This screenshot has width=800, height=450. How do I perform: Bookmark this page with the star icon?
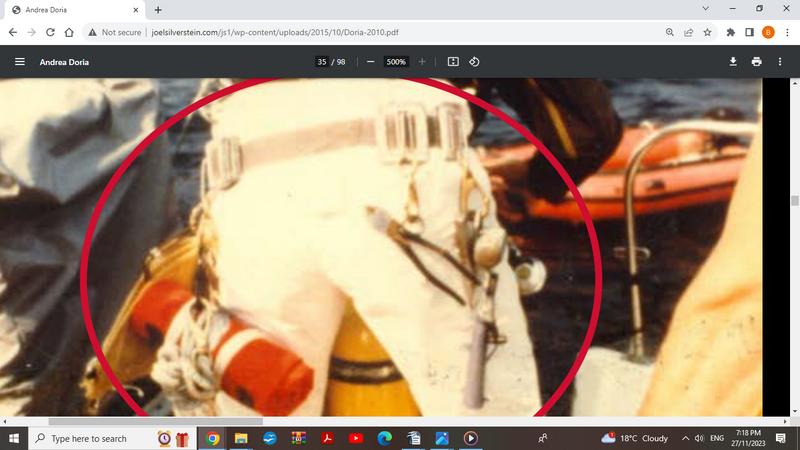click(x=707, y=32)
